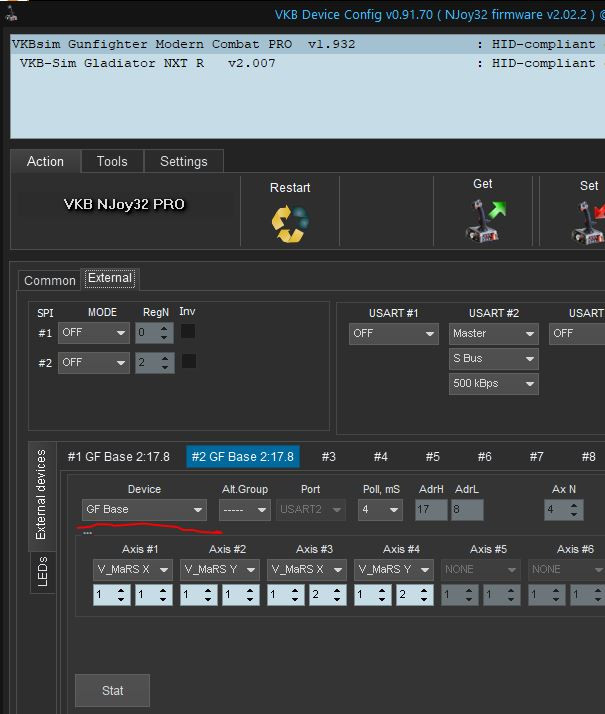Select VKBsim Gunfighter Modern Combat PRO device
This screenshot has width=605, height=714.
coord(308,44)
